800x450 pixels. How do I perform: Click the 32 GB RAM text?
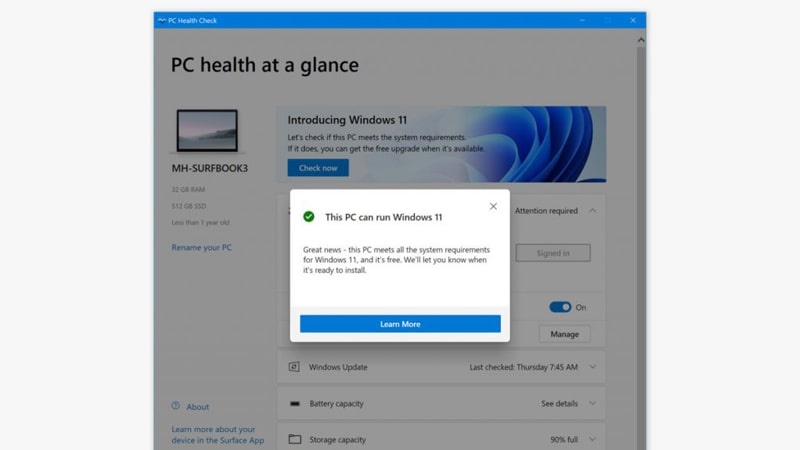pos(188,189)
